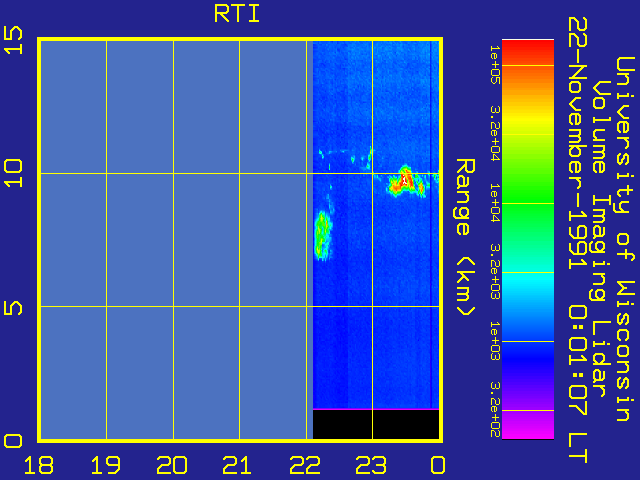Screen dimensions: 640x480
Task: Click the "Range (km)" axis title
Action: tap(465, 238)
